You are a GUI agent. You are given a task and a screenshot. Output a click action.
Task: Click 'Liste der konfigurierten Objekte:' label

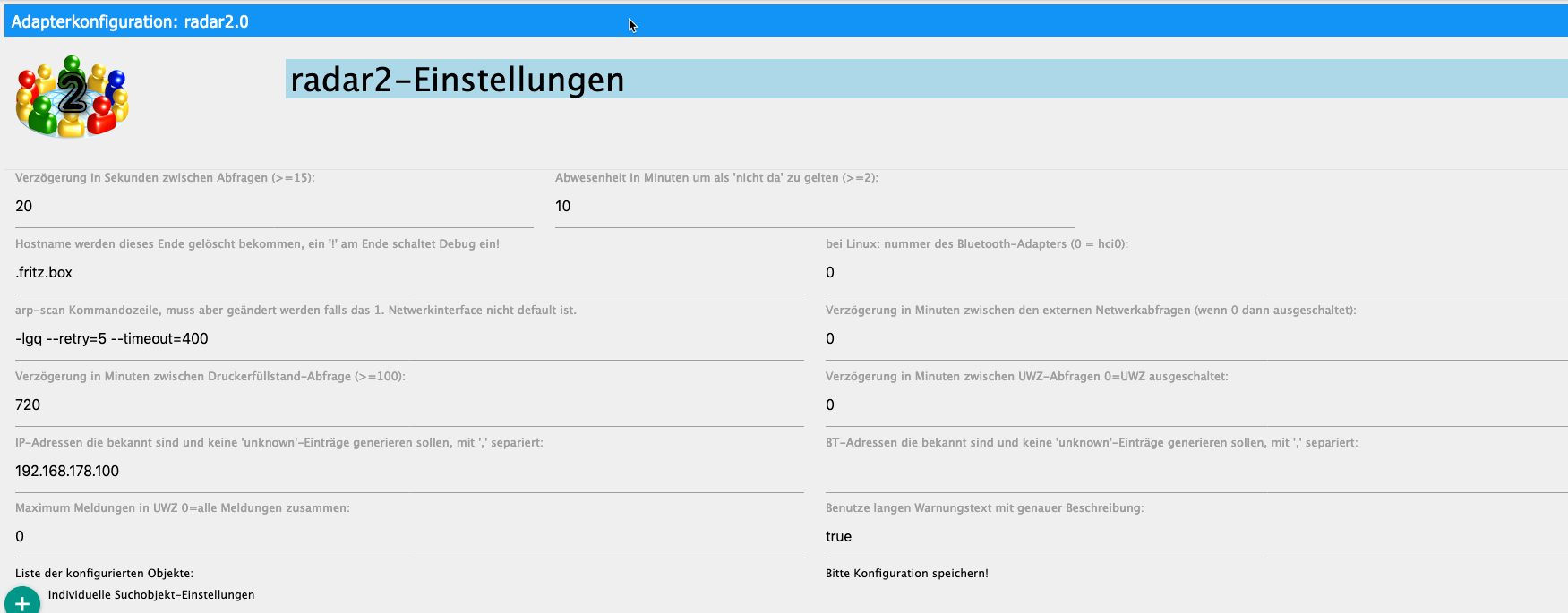click(104, 574)
